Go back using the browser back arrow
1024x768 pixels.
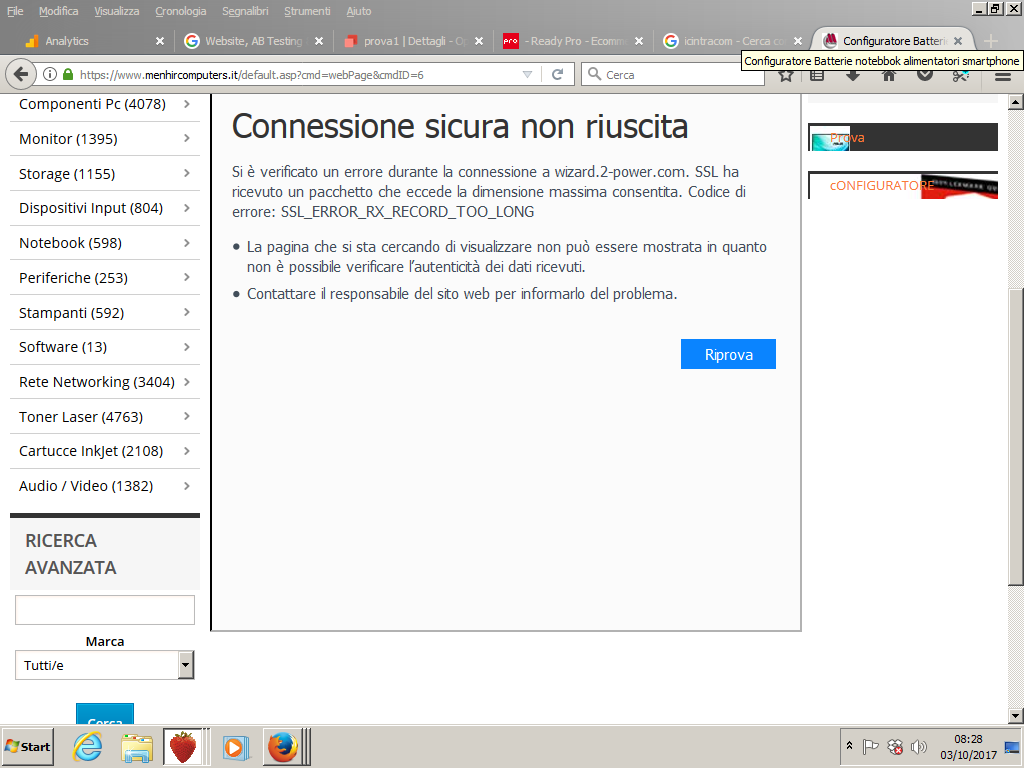click(x=20, y=74)
